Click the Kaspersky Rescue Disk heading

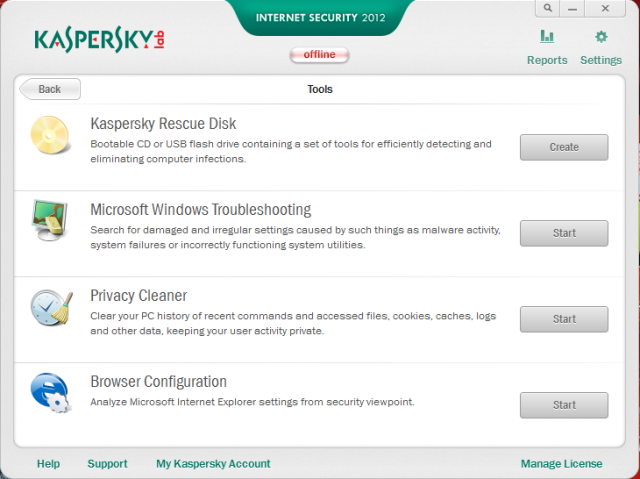[x=163, y=124]
